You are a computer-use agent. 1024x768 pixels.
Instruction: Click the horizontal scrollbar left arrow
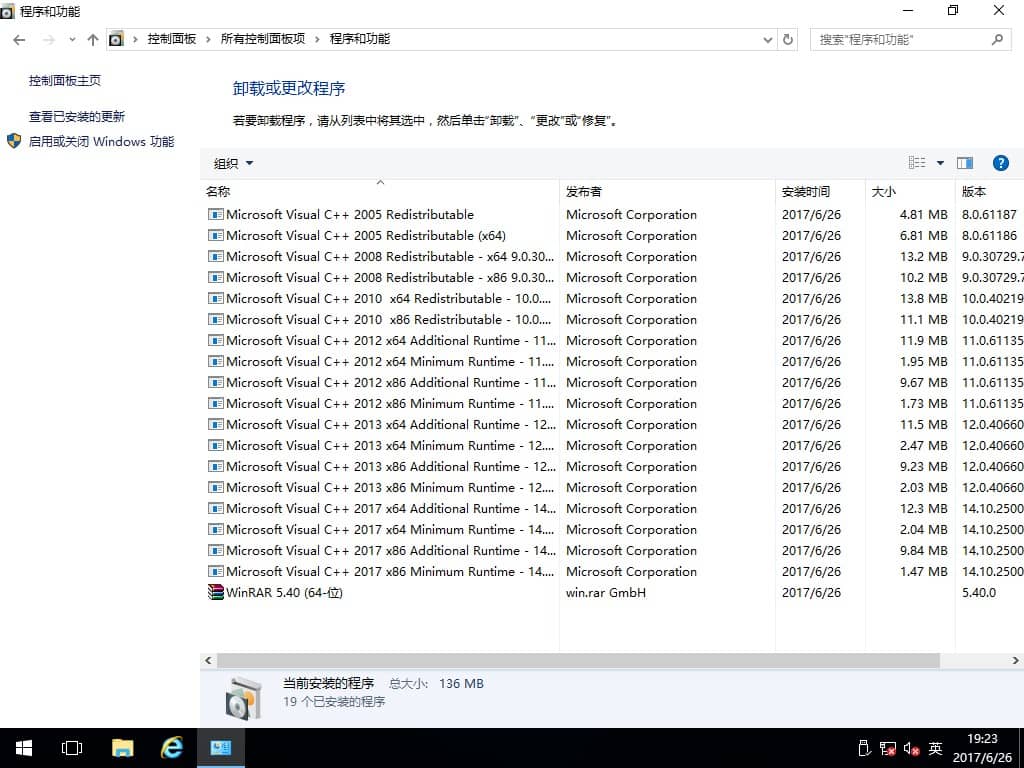click(x=208, y=660)
